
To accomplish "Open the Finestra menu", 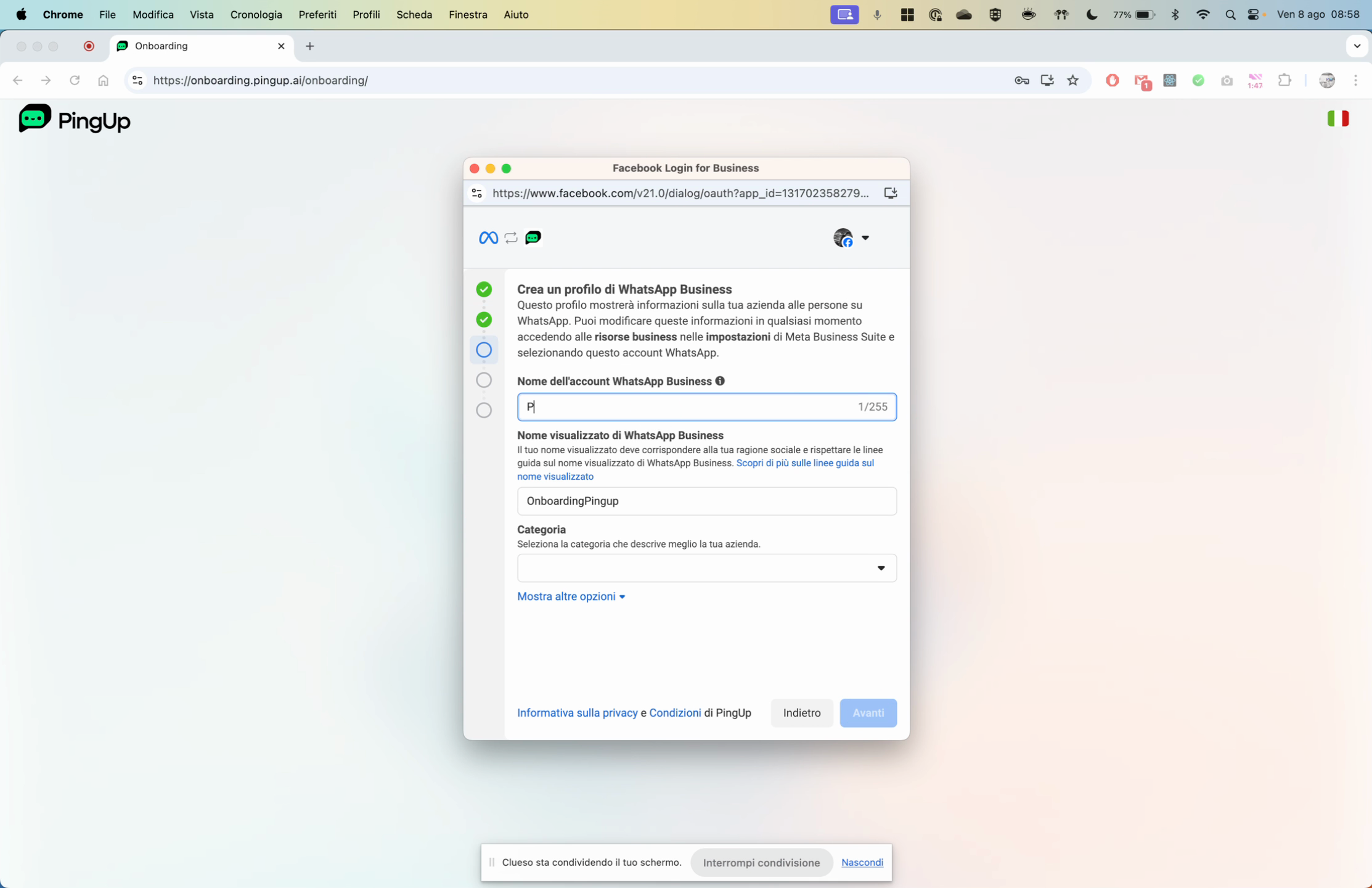I will tap(468, 14).
